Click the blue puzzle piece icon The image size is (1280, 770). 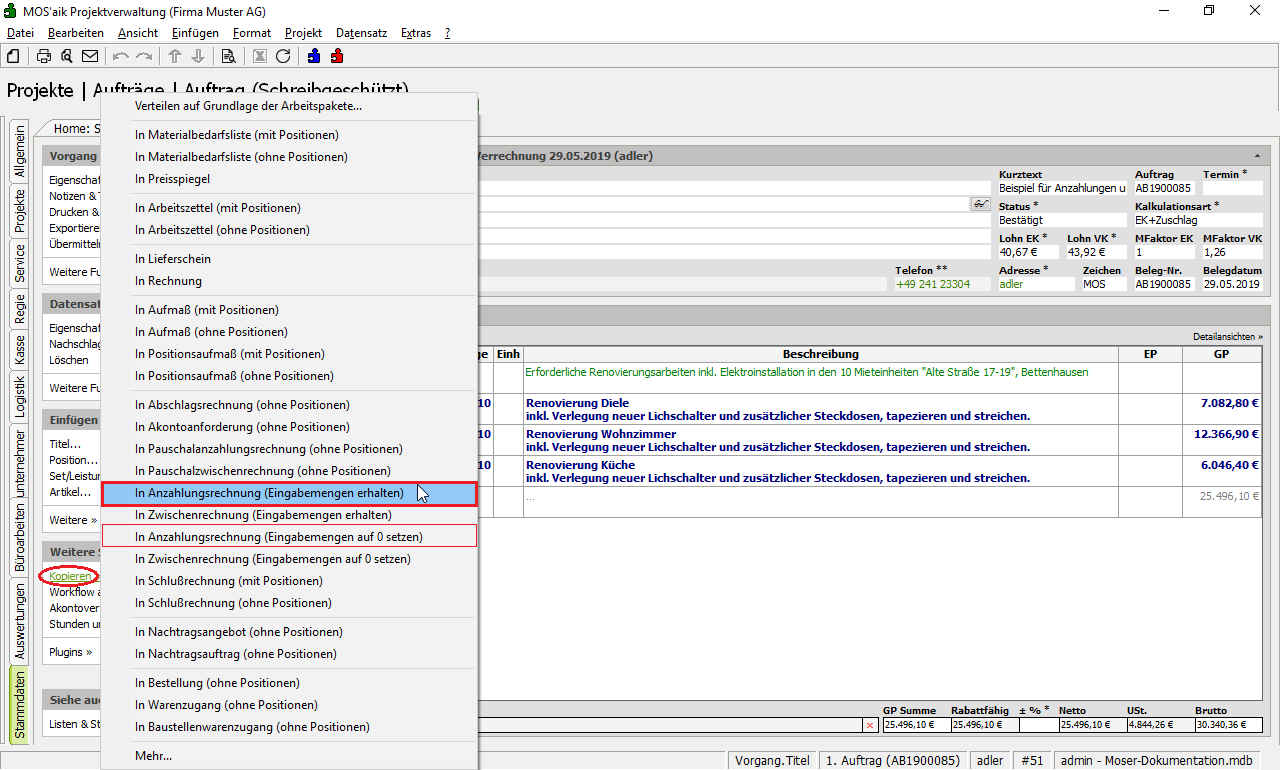click(x=314, y=56)
